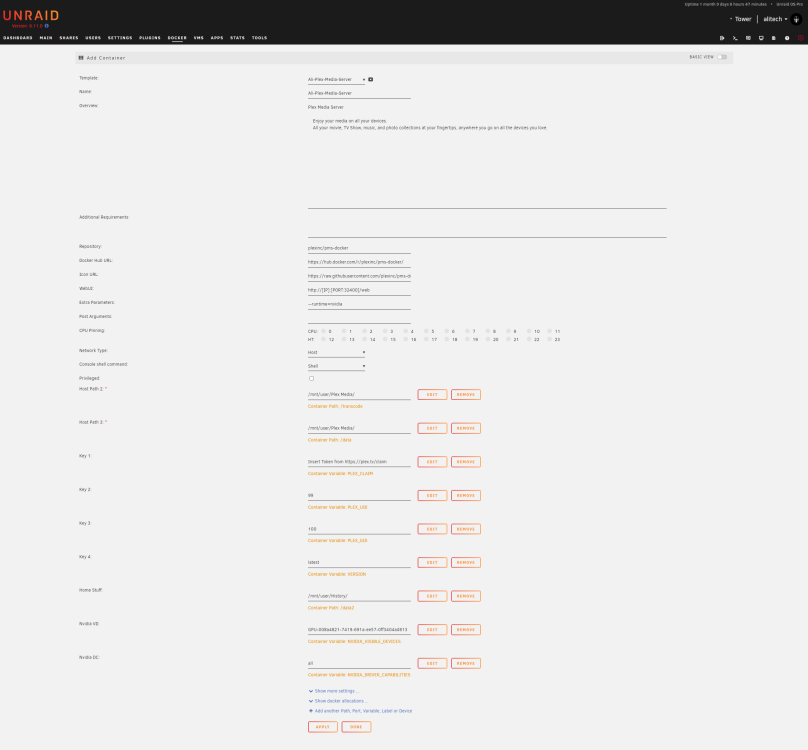Open the Shares menu

click(x=69, y=38)
